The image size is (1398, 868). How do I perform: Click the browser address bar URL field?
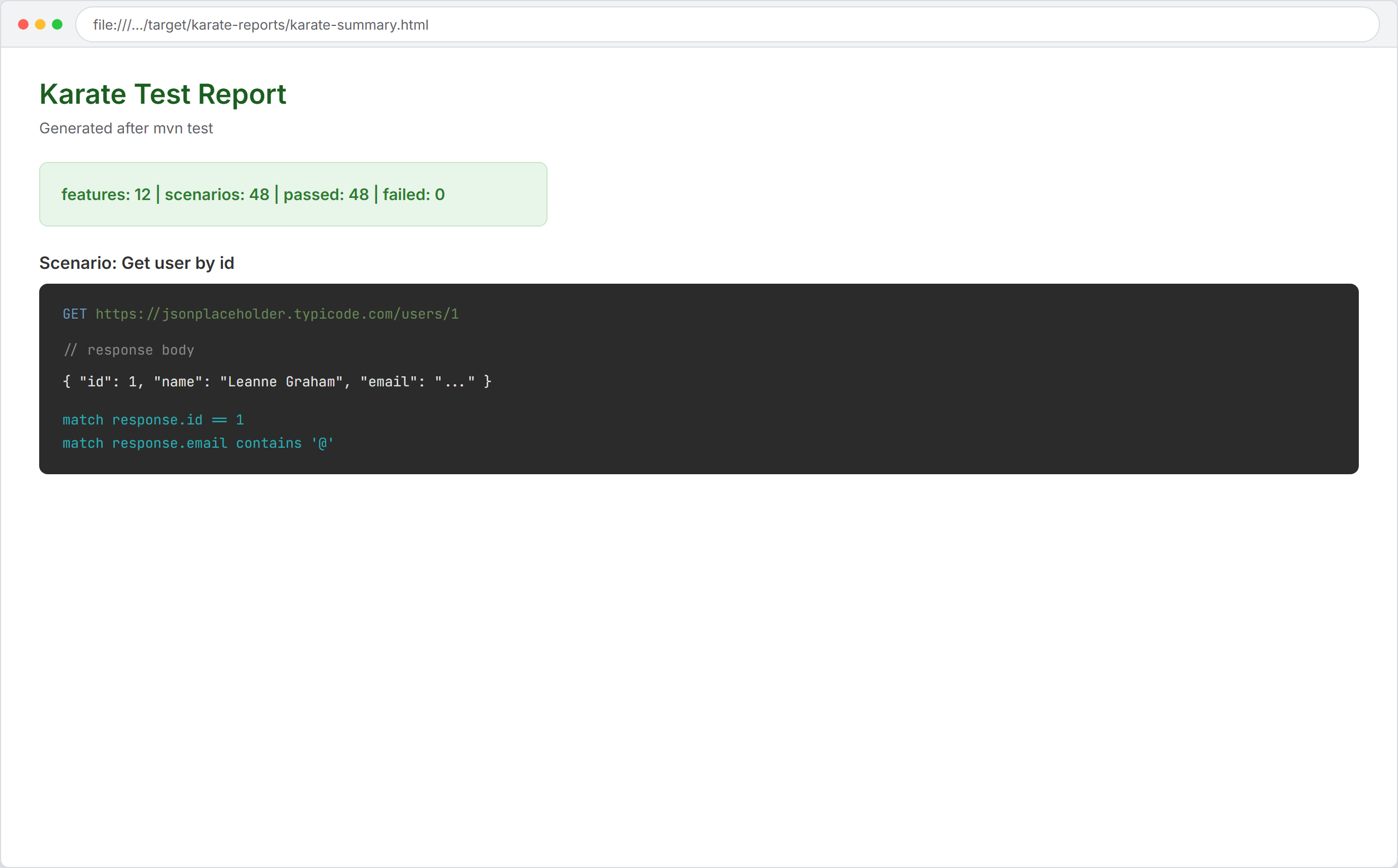tap(727, 25)
